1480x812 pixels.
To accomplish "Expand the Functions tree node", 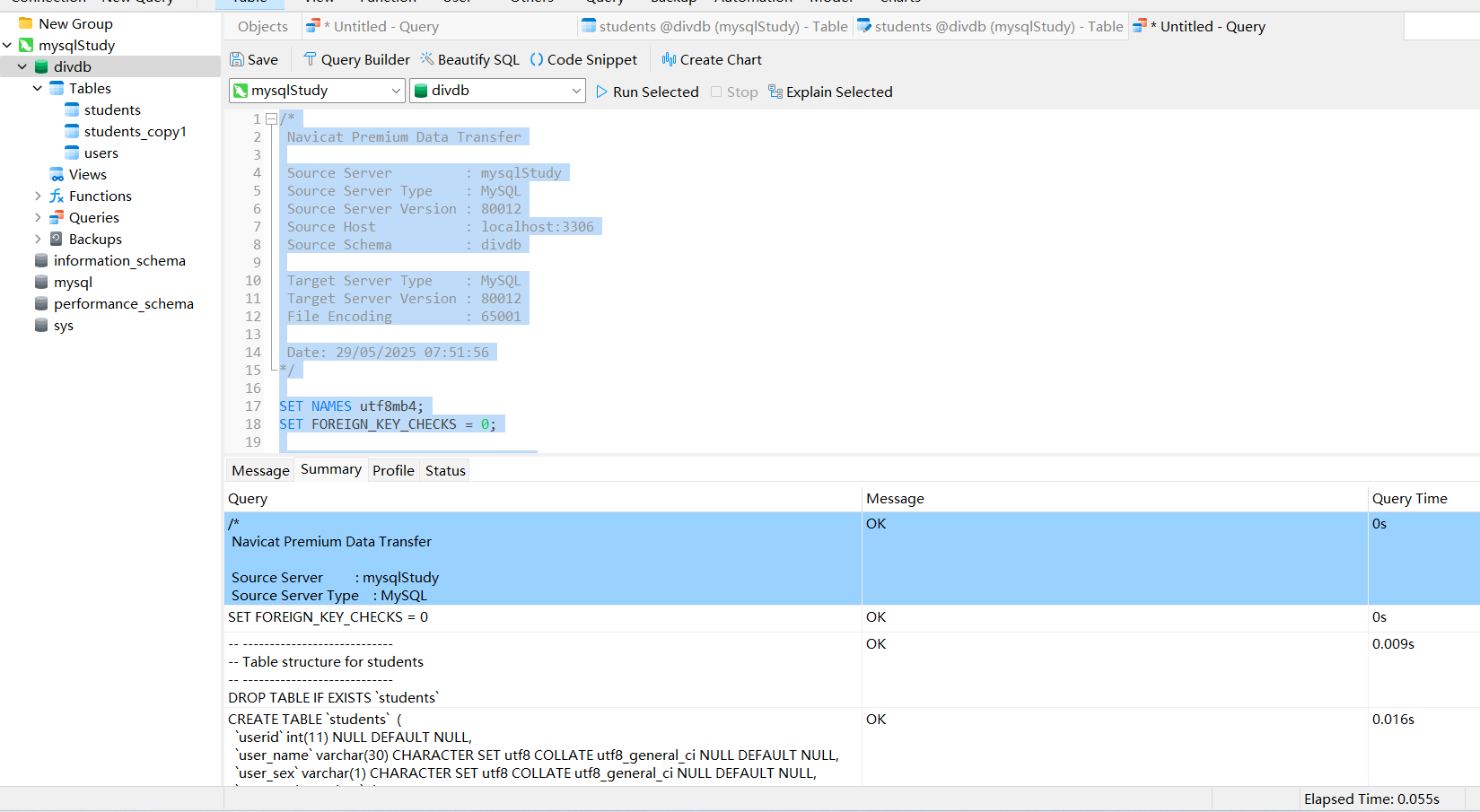I will [38, 196].
